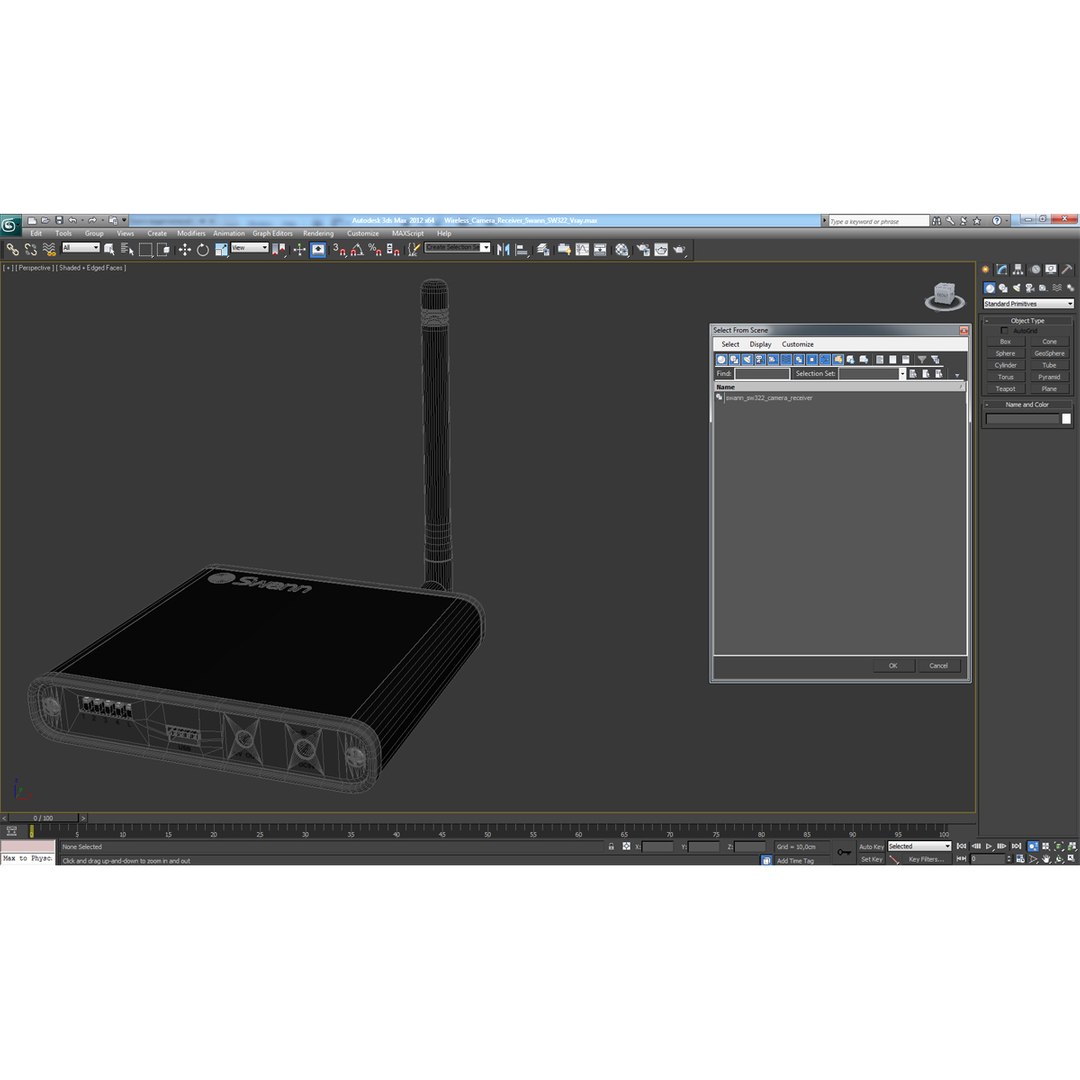Toggle Display Geometry filter in dialog

[x=721, y=360]
